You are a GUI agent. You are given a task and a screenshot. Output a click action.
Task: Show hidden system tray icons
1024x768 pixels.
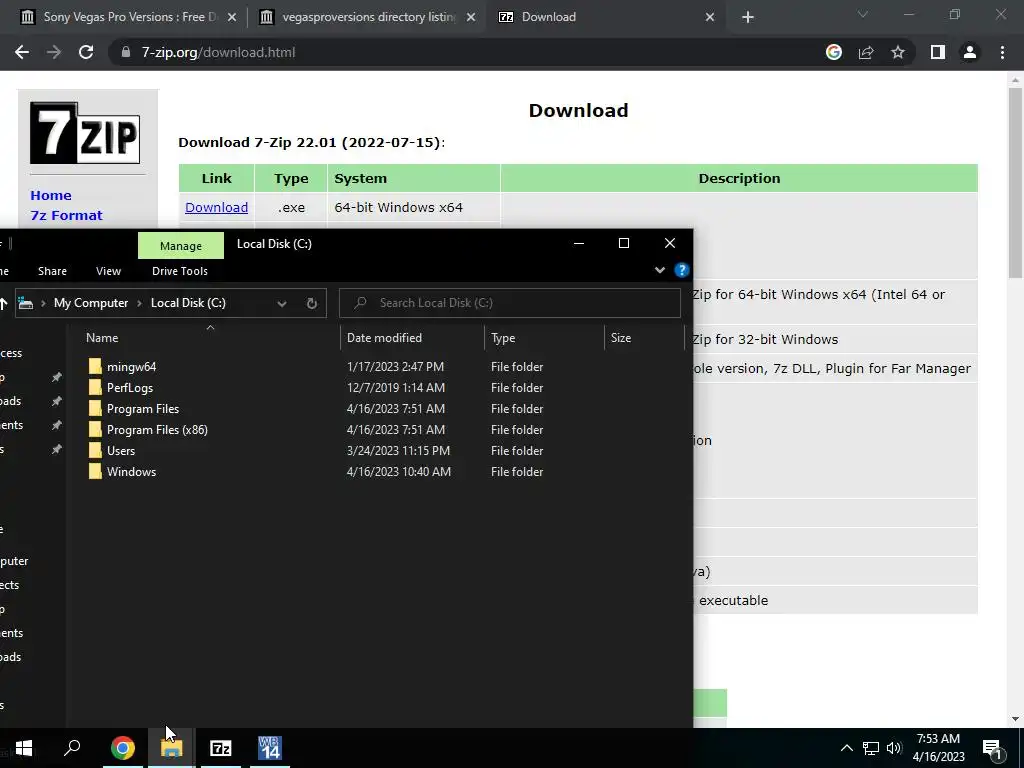846,748
